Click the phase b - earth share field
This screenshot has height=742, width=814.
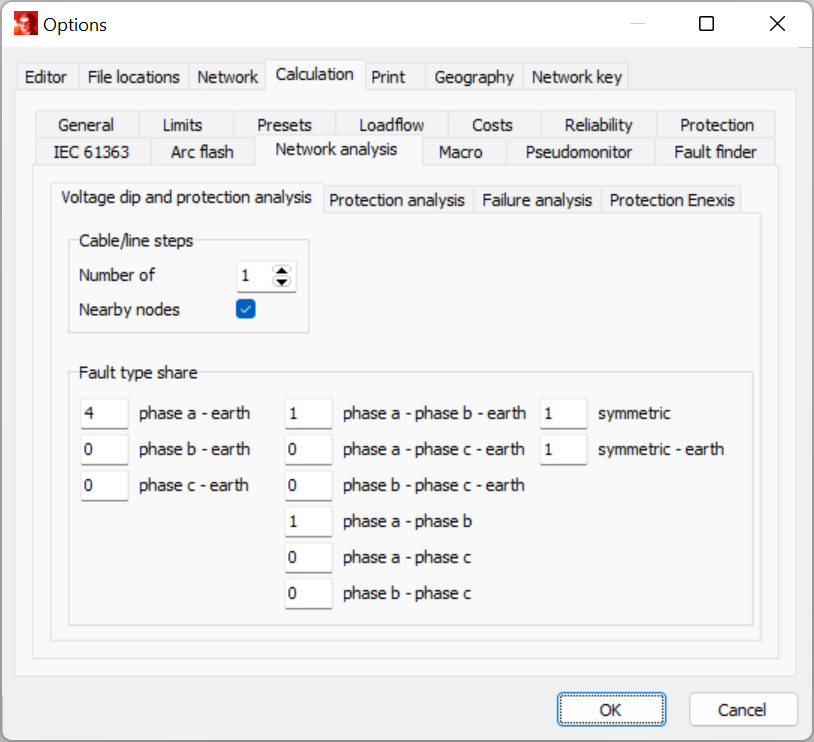click(x=104, y=449)
